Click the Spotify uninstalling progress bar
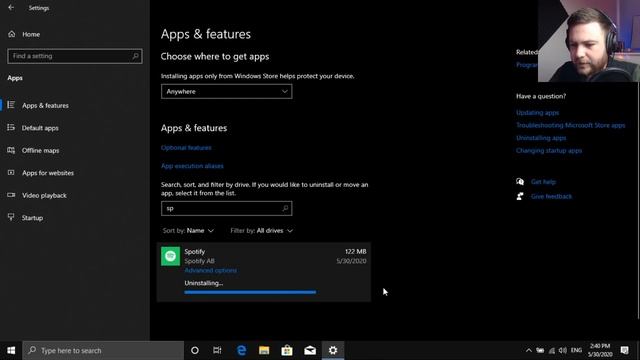The image size is (640, 360). click(x=250, y=292)
